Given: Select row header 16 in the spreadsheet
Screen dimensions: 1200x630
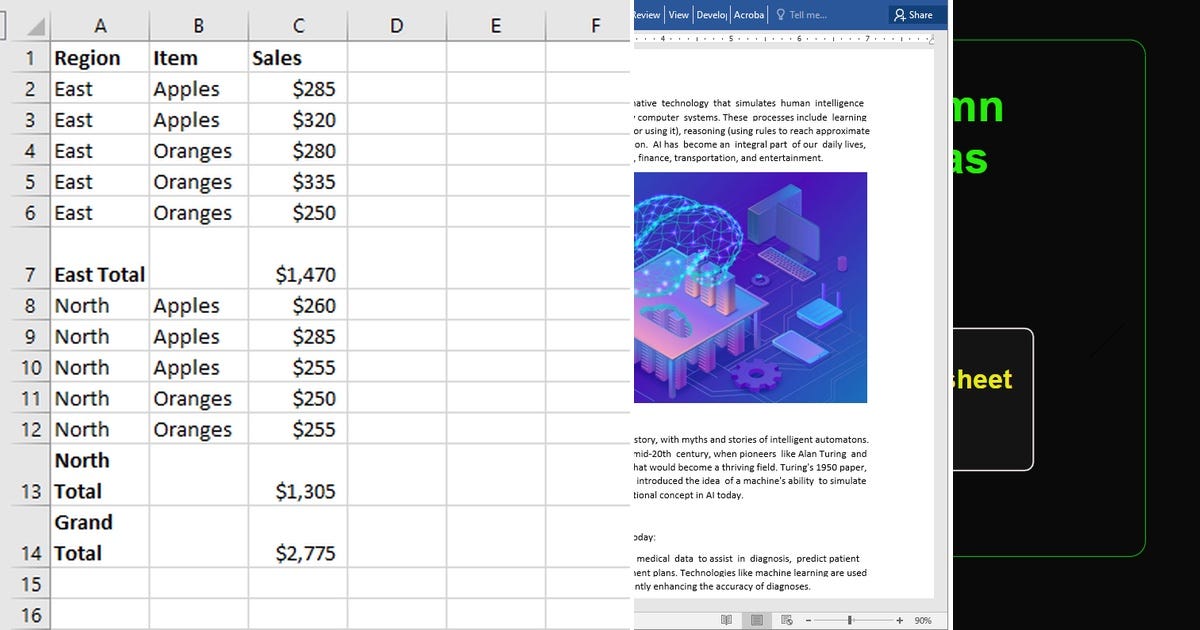Looking at the screenshot, I should 30,613.
